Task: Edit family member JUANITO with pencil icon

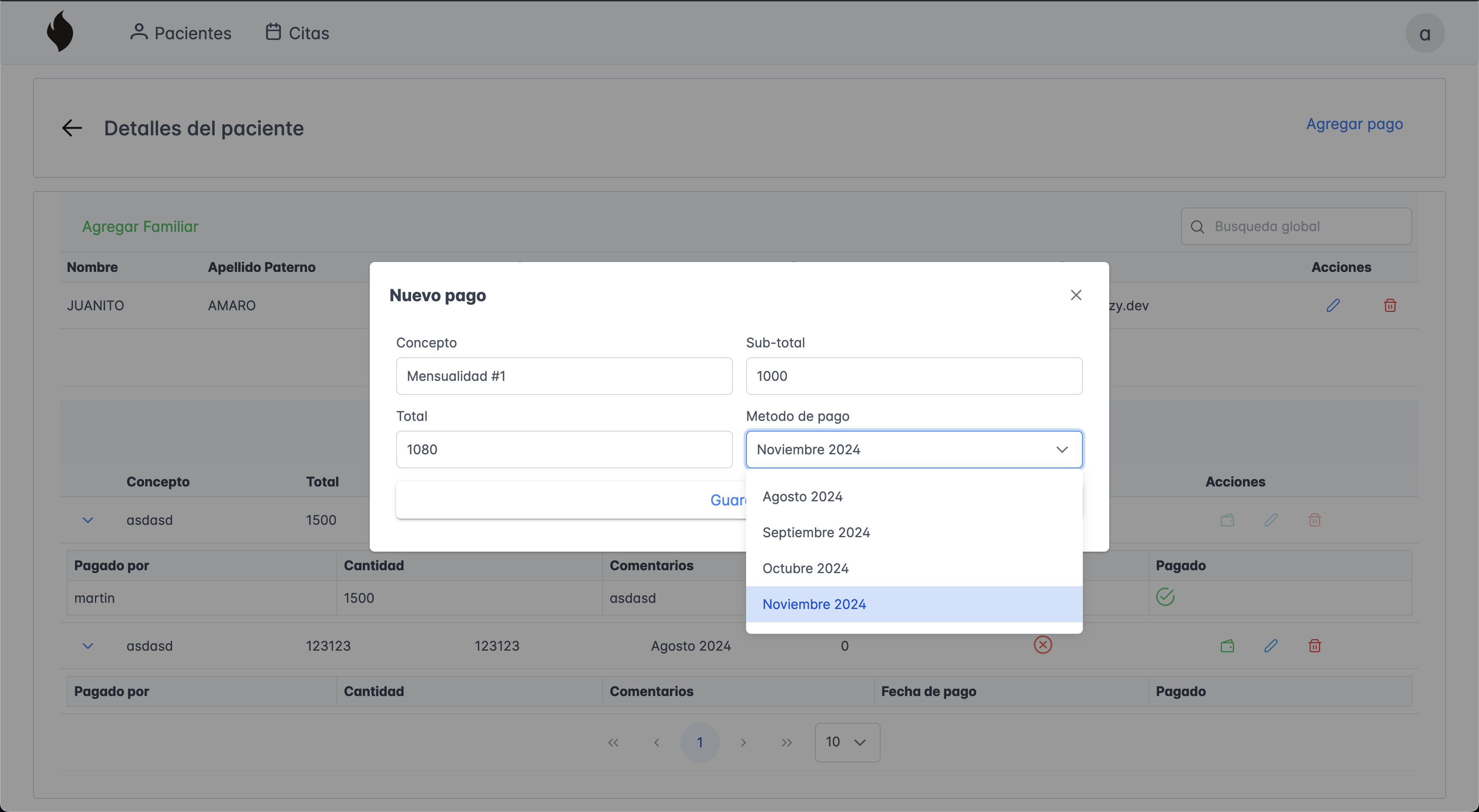Action: (1333, 305)
